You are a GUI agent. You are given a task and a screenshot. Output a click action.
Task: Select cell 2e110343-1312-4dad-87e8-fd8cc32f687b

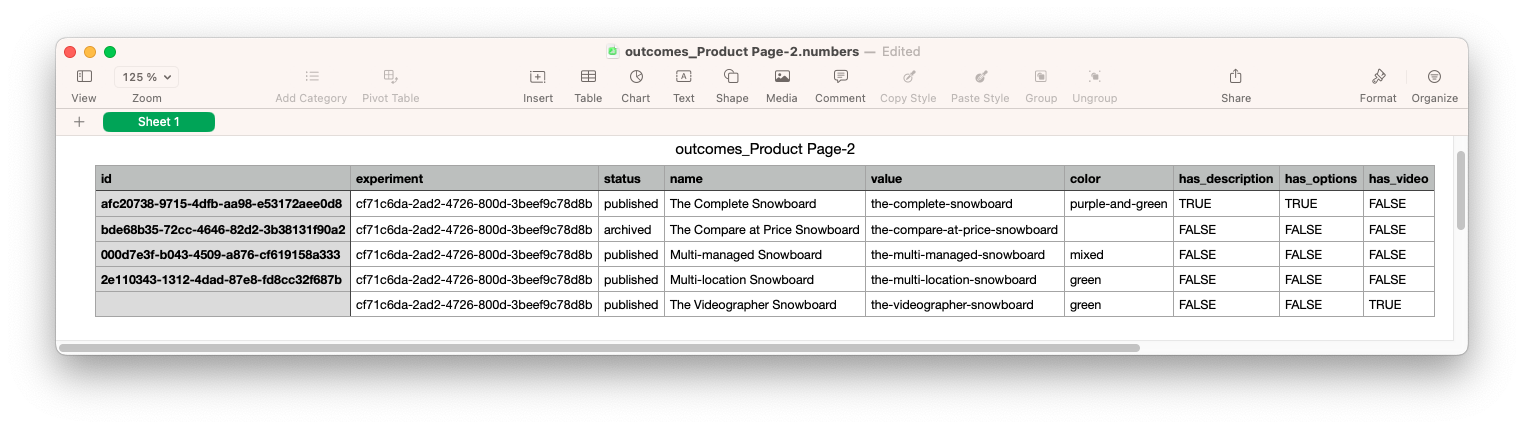click(223, 279)
